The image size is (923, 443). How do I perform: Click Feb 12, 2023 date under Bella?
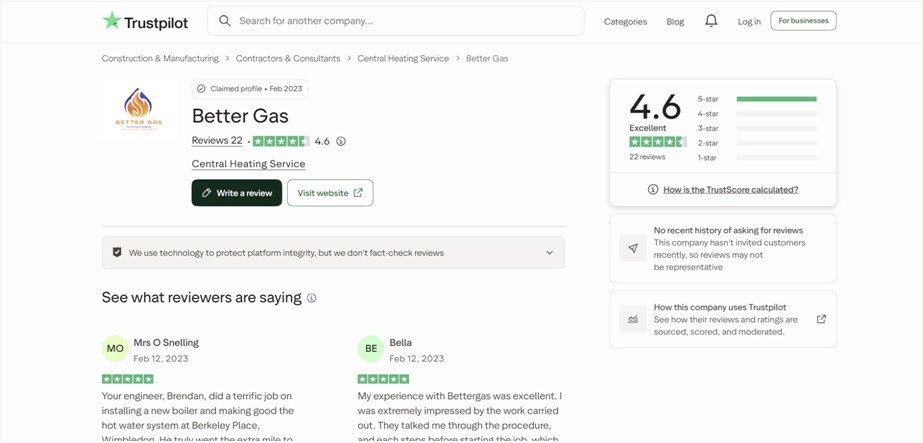click(x=417, y=358)
